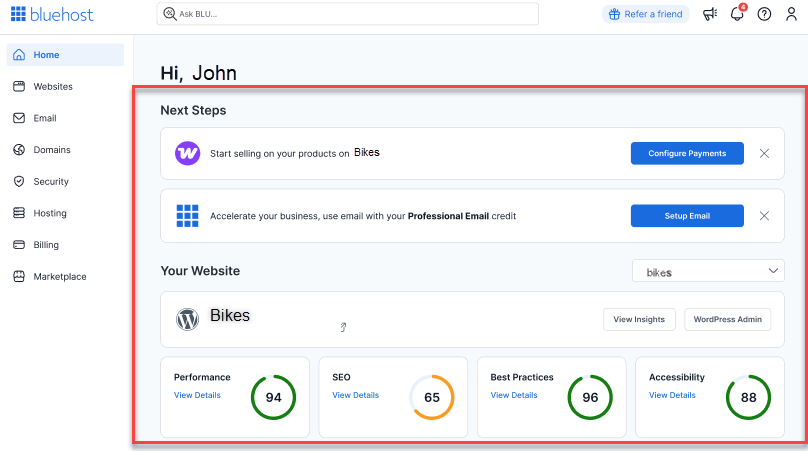Click the WordPress logo beside Bikes
Viewport: 808px width, 451px height.
[x=187, y=319]
